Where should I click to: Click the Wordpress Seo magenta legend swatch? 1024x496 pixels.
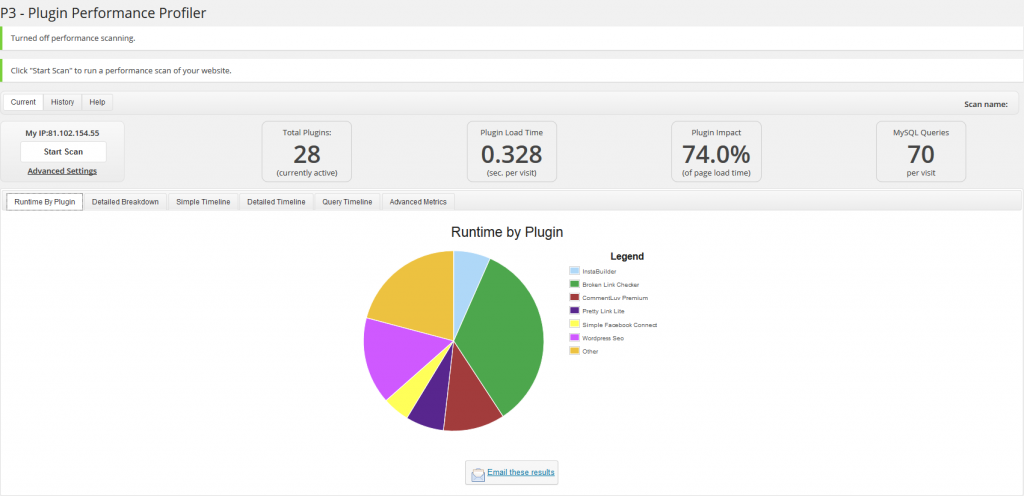(575, 337)
